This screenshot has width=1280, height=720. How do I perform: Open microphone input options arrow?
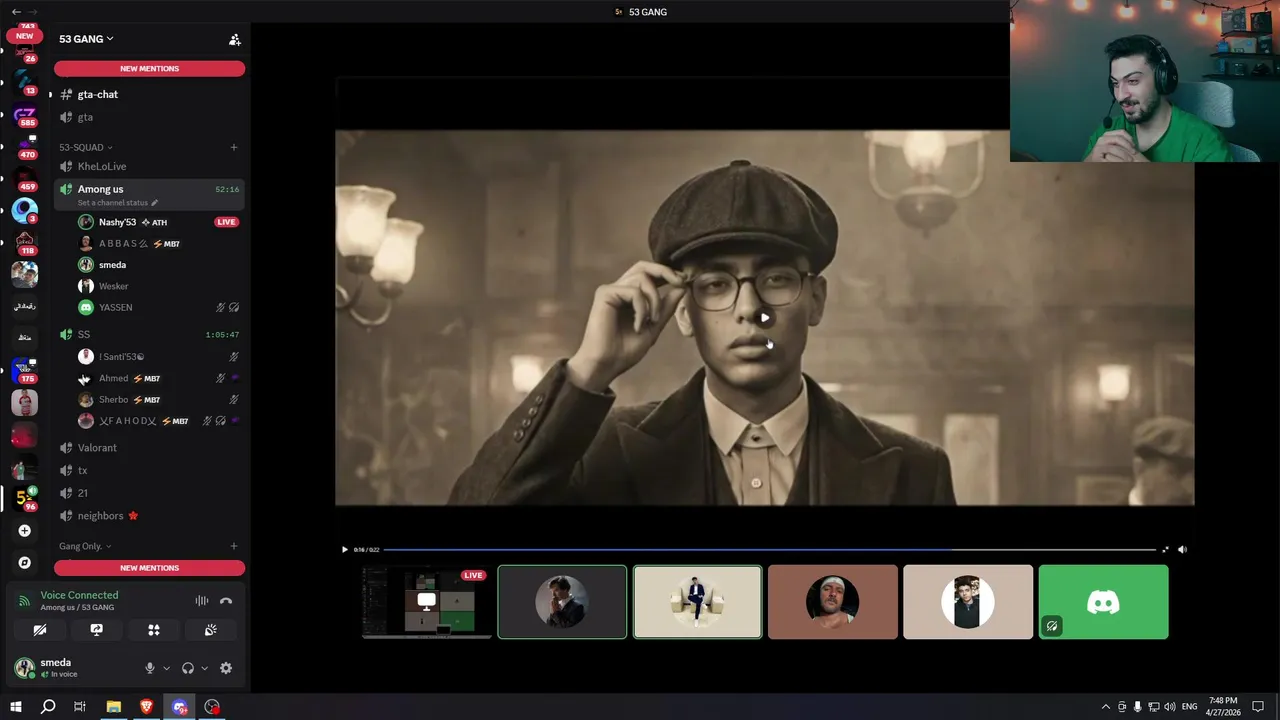pyautogui.click(x=166, y=668)
